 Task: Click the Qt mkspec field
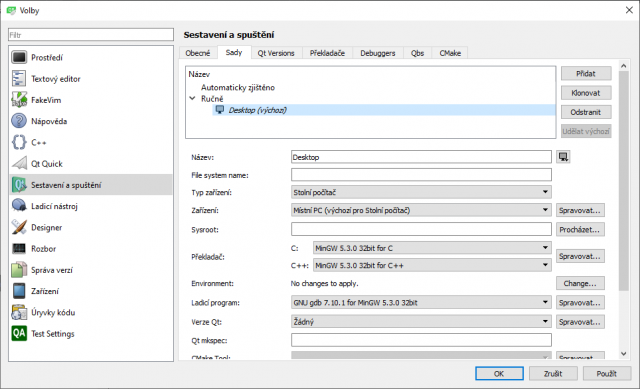point(421,340)
